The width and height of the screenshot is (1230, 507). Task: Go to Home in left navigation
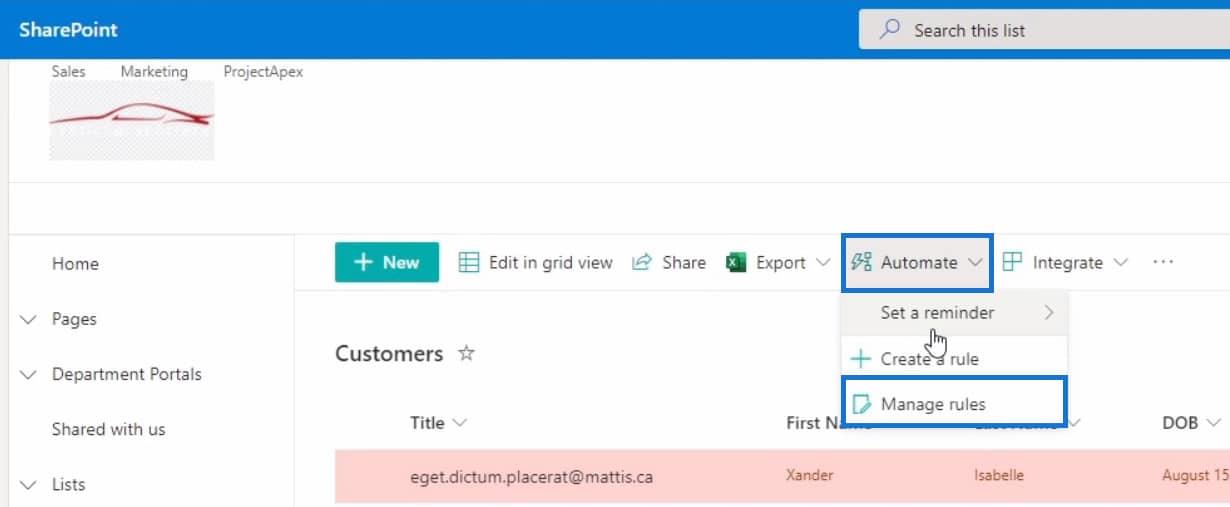pyautogui.click(x=75, y=264)
